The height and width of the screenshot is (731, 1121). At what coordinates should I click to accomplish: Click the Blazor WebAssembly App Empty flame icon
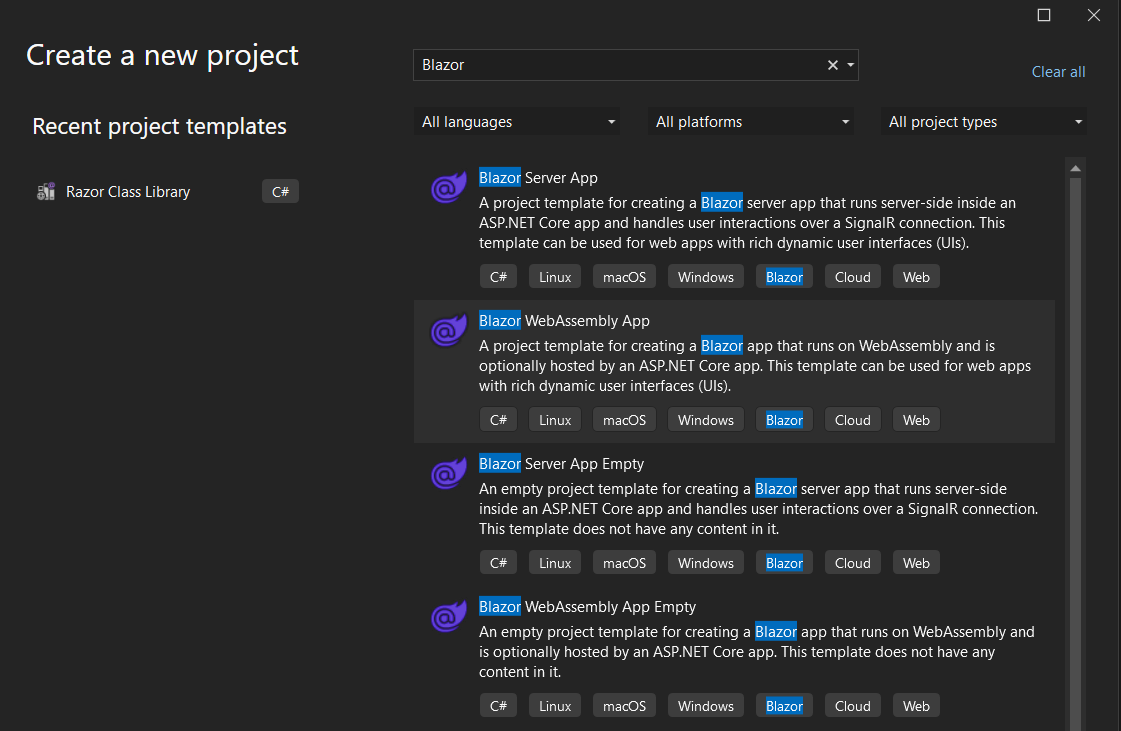[x=448, y=615]
